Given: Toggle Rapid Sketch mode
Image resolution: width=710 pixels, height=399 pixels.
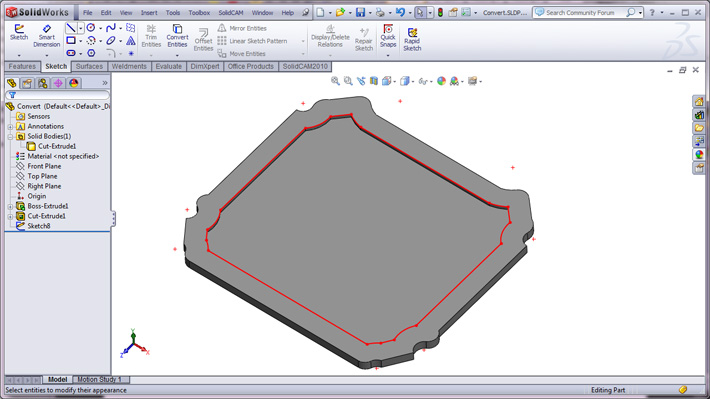Looking at the screenshot, I should 412,39.
